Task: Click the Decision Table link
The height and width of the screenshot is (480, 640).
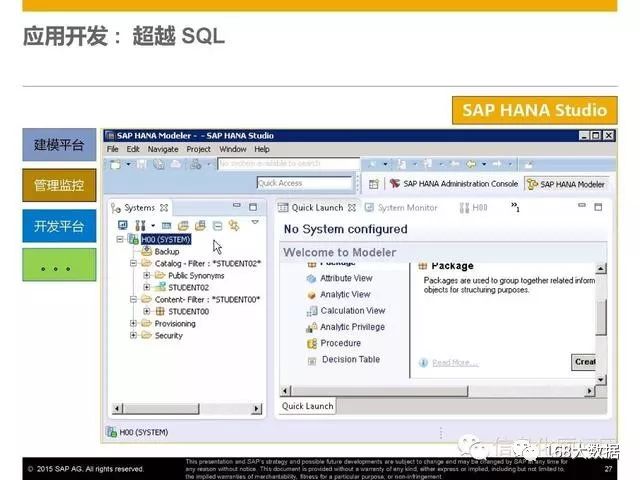Action: click(351, 360)
